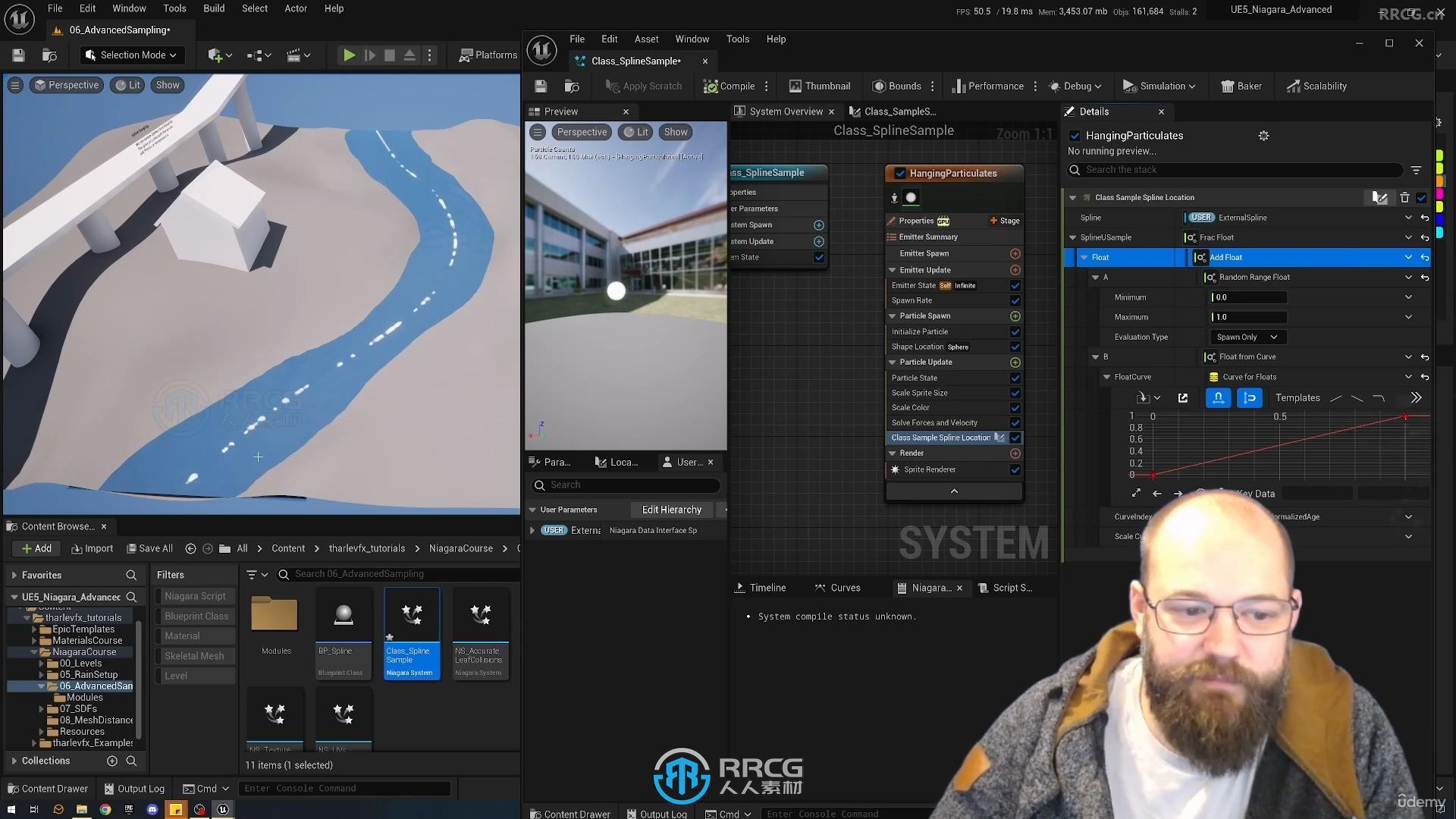Open the curve in the external curve editor
This screenshot has height=819, width=1456.
[x=1182, y=398]
